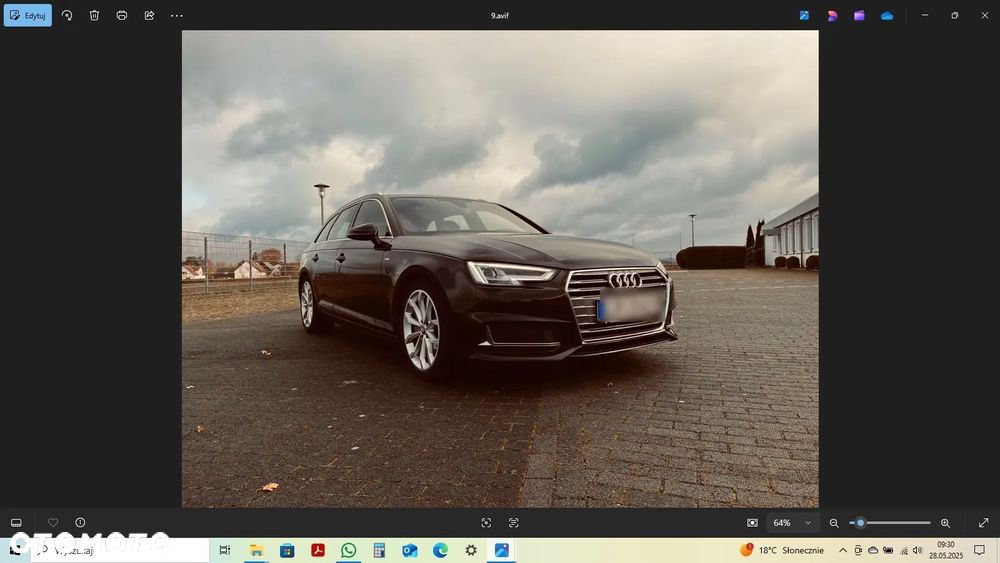Open the three-dots more options menu
Screen dimensions: 1000x563
177,15
